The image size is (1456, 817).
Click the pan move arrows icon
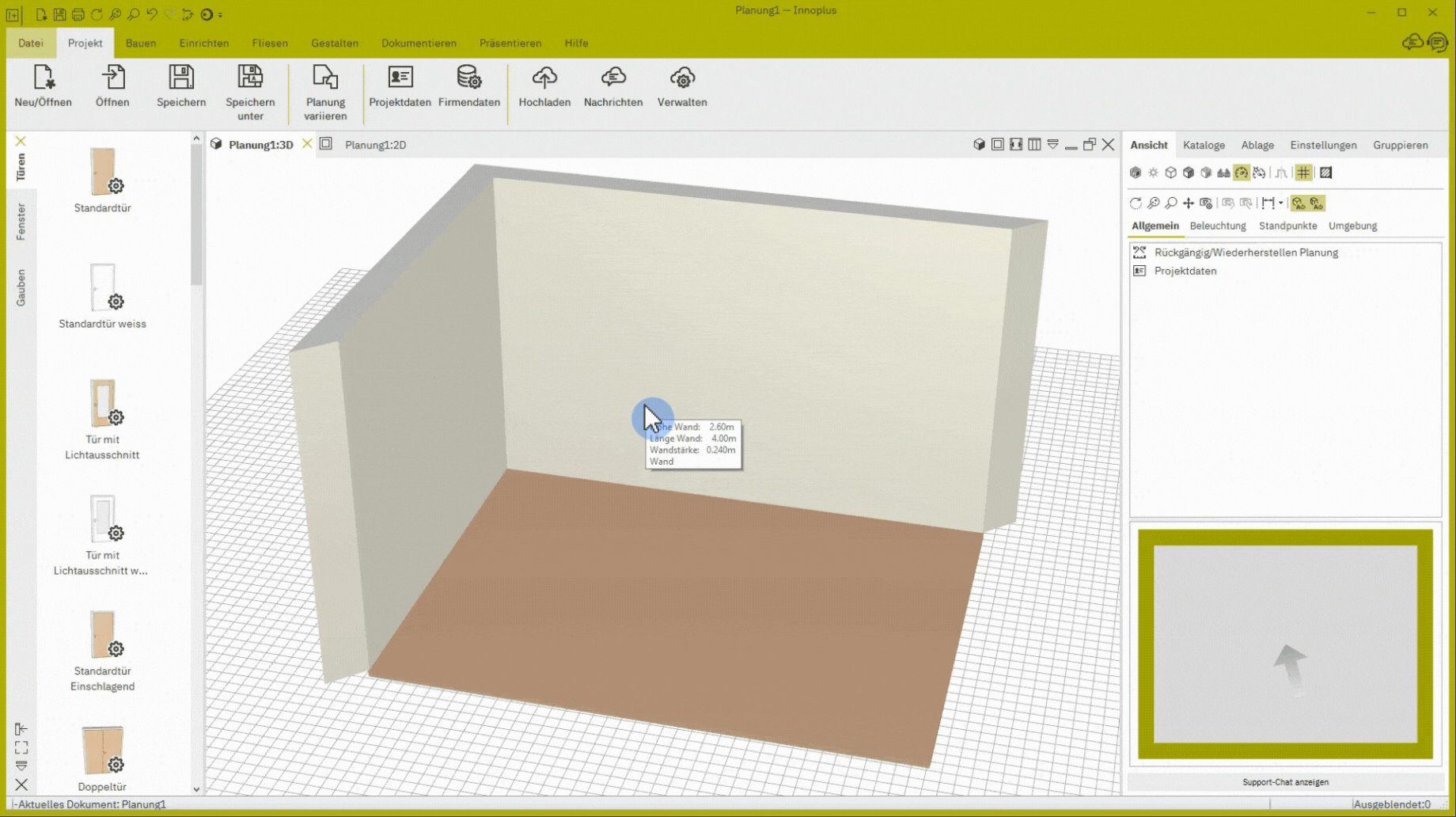[x=1188, y=203]
